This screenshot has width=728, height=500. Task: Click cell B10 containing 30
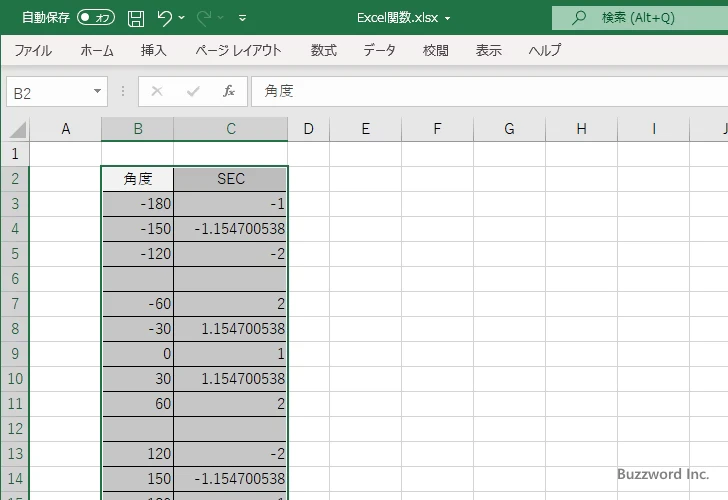click(x=137, y=379)
